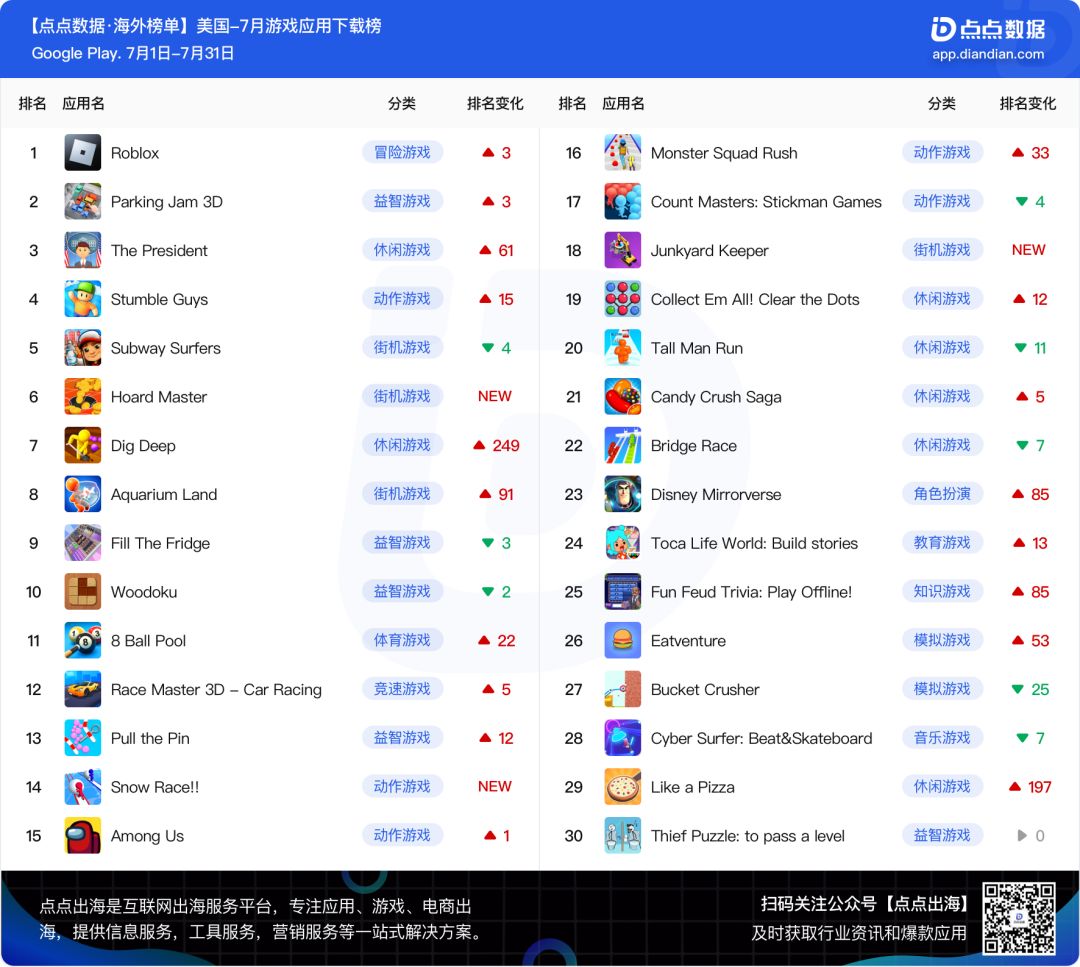
Task: Open the Race Master 3D car icon
Action: [83, 689]
